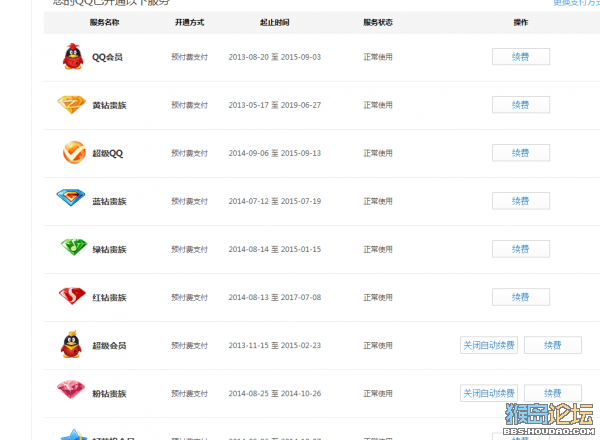
Task: Select the 红钻贵族 service name
Action: pos(109,298)
